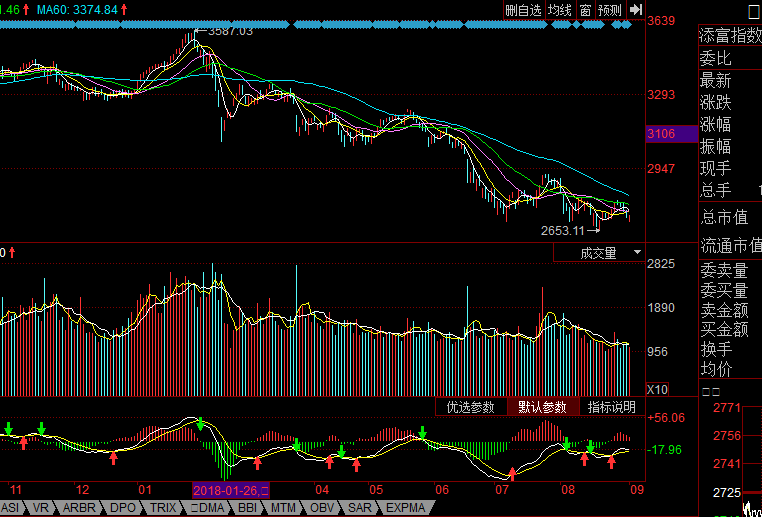Toggle the 窗 window option

point(585,10)
